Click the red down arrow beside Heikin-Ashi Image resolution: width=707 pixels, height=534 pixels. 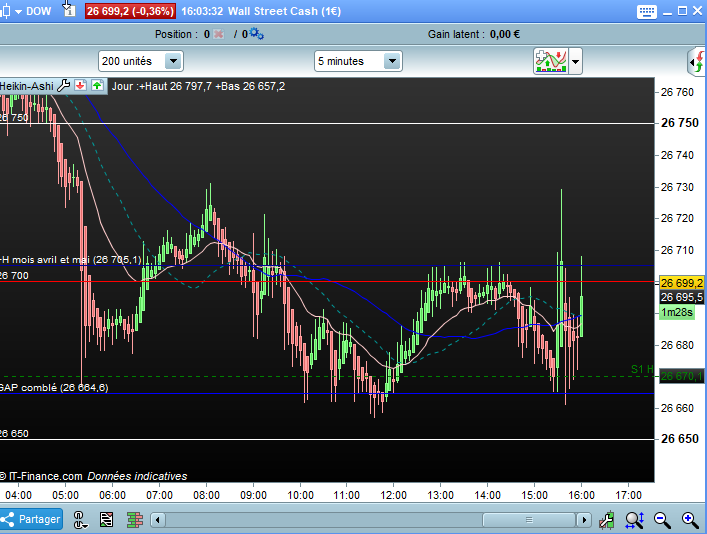(81, 86)
